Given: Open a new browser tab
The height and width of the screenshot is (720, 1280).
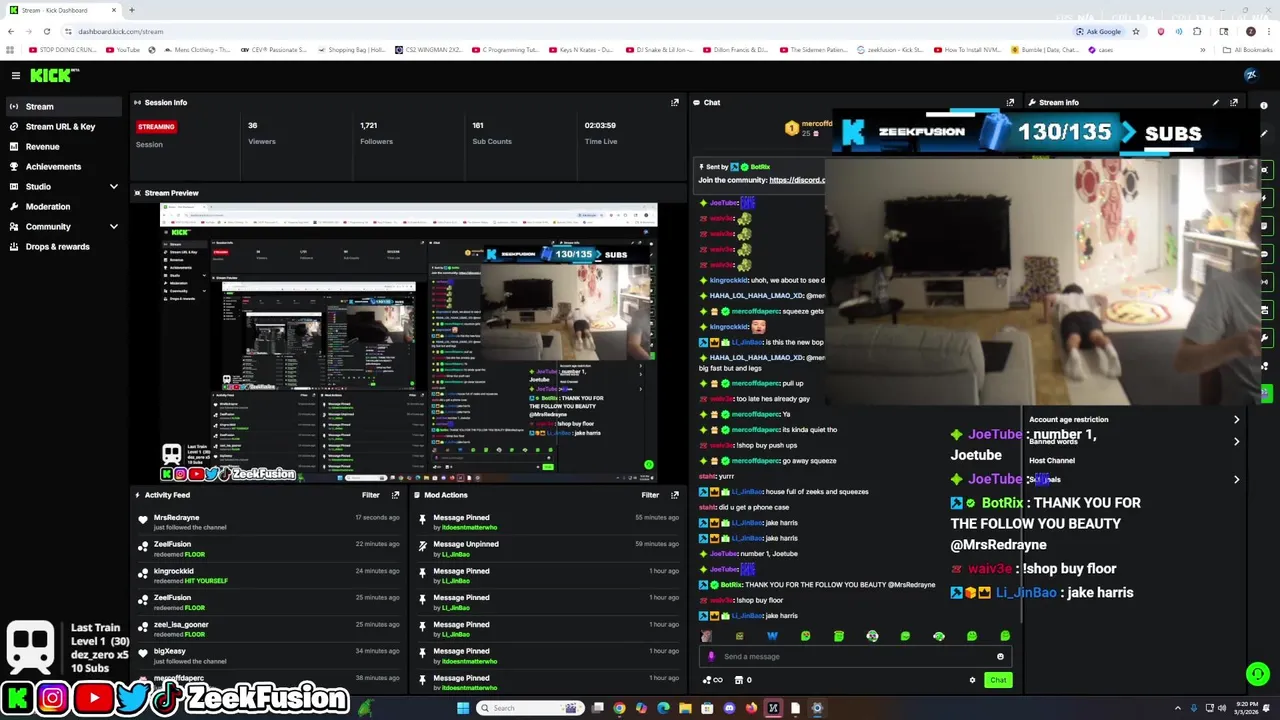Looking at the screenshot, I should pyautogui.click(x=131, y=10).
